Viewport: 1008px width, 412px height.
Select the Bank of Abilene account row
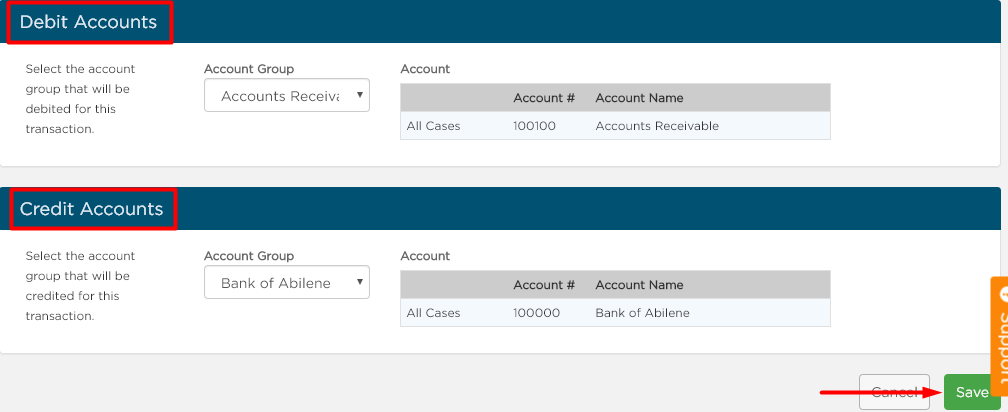[615, 313]
